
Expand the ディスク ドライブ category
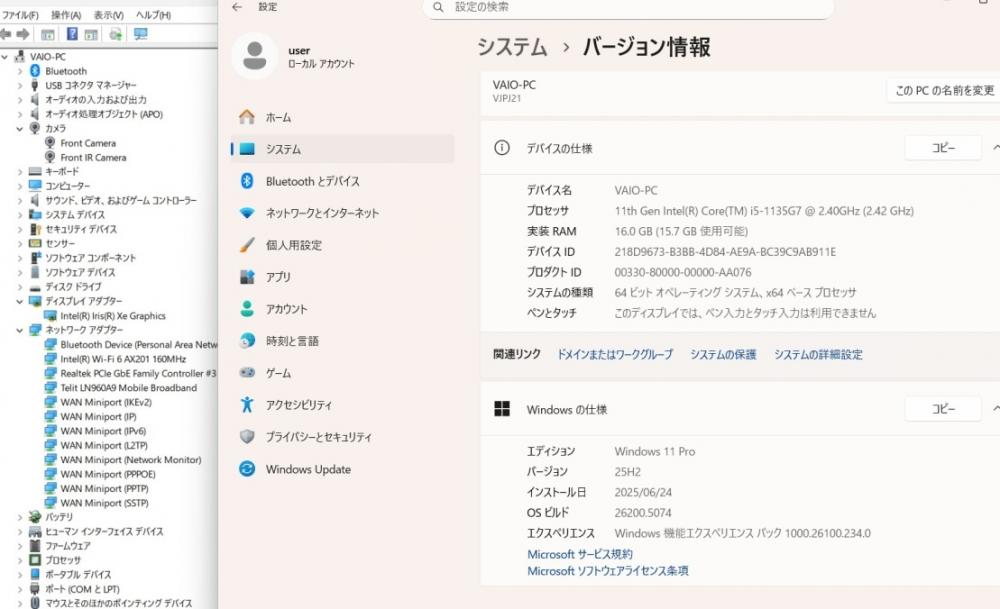pos(20,287)
